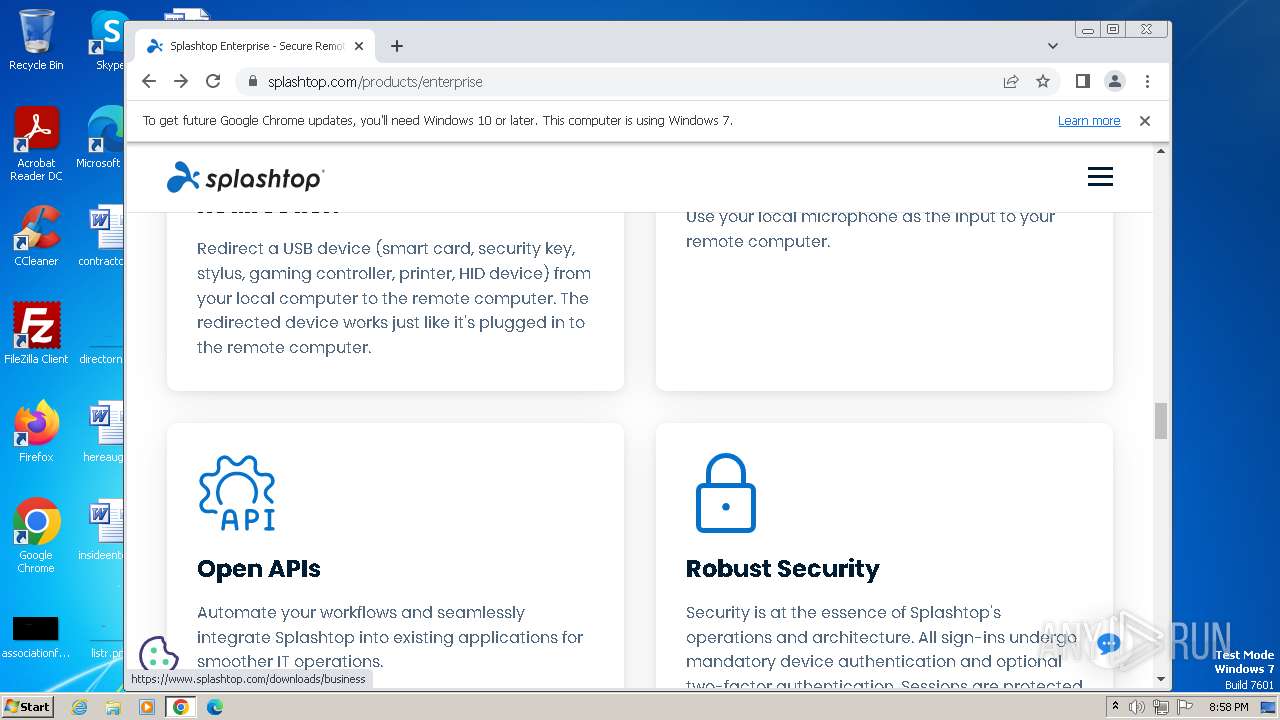This screenshot has width=1280, height=720.
Task: Open the volume control tray icon
Action: pyautogui.click(x=1137, y=707)
